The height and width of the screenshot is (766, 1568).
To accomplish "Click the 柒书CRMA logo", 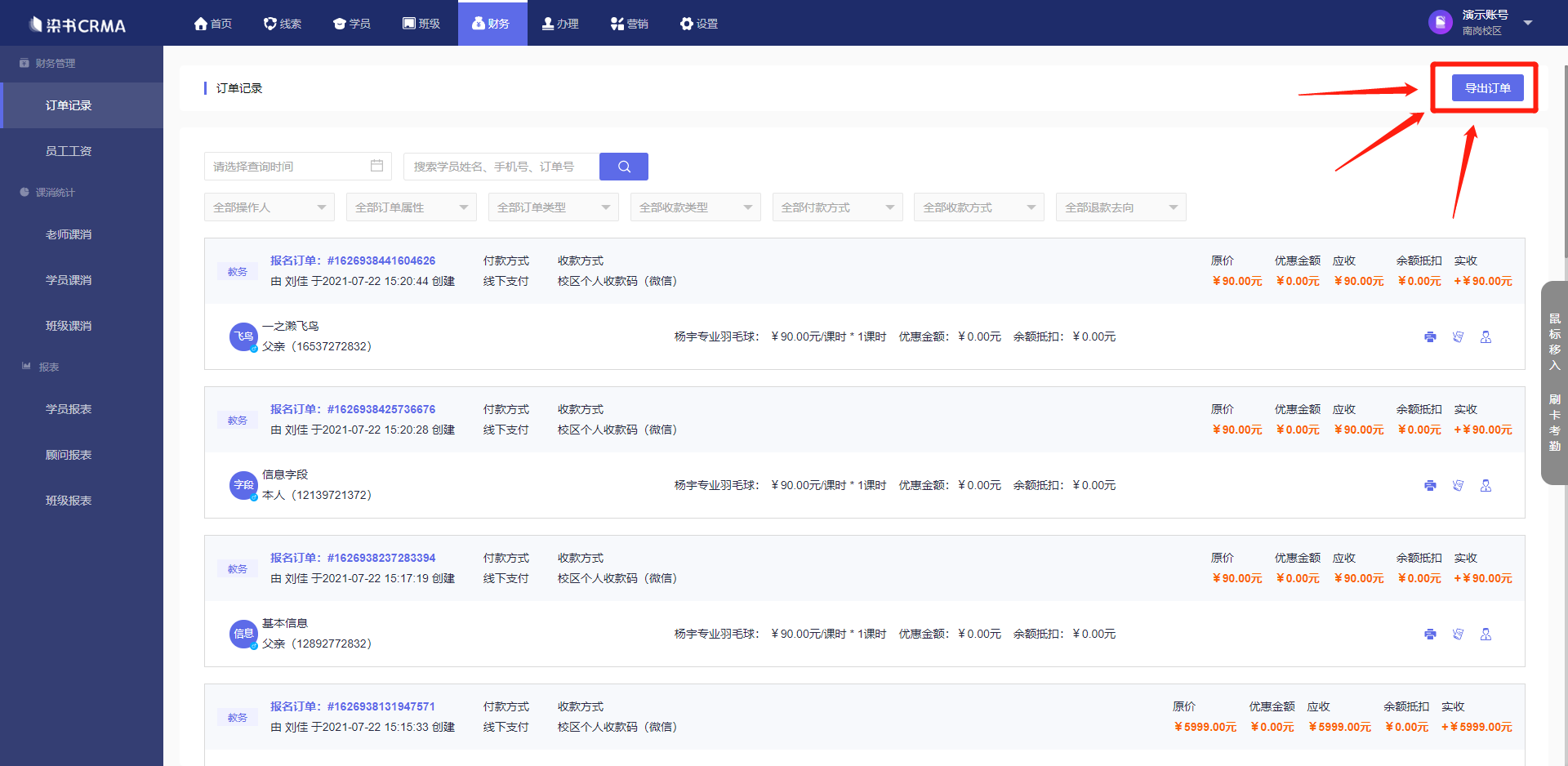I will coord(78,24).
